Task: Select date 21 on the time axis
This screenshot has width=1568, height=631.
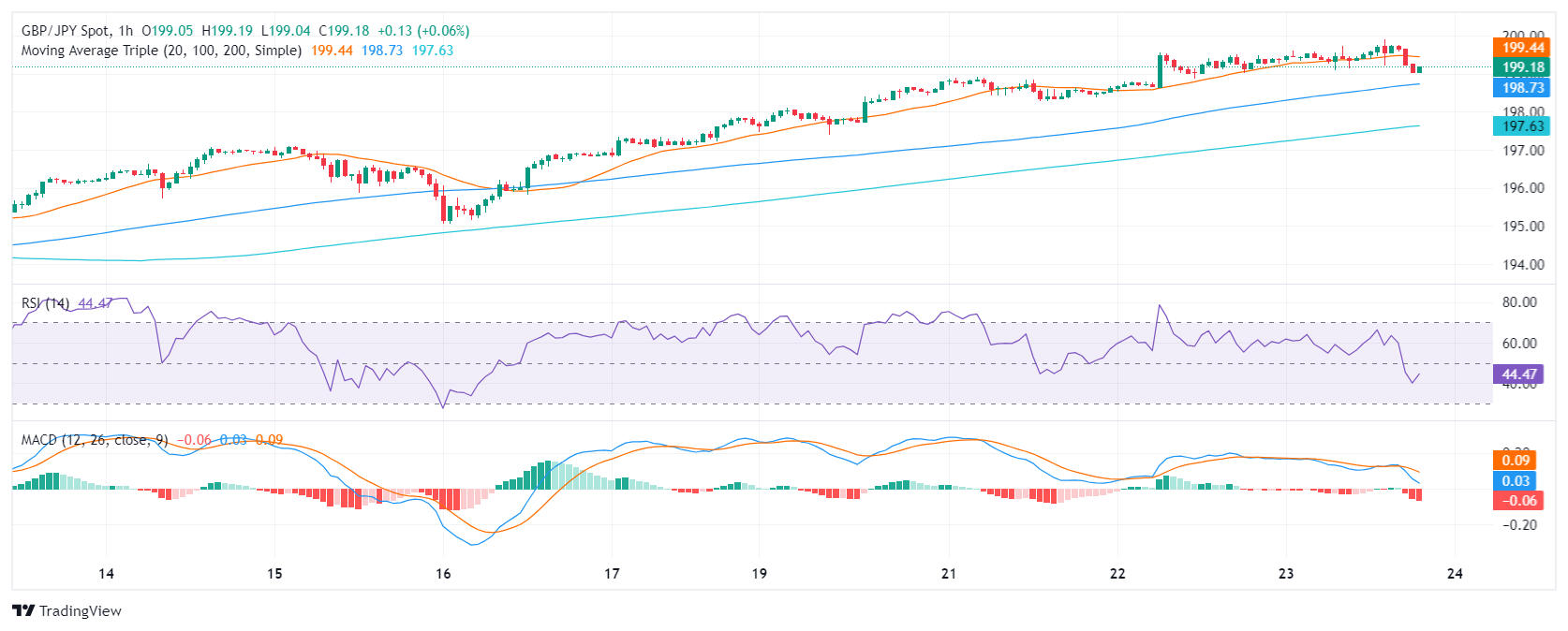Action: click(x=949, y=574)
